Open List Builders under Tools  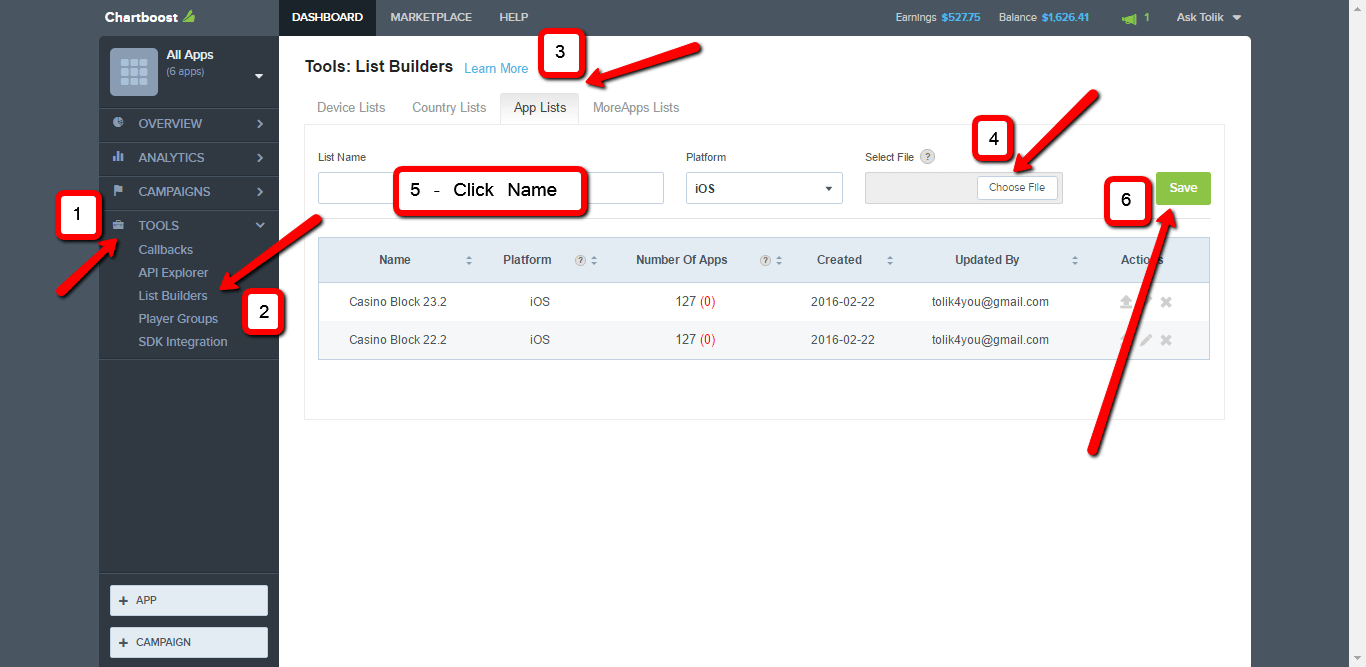173,296
